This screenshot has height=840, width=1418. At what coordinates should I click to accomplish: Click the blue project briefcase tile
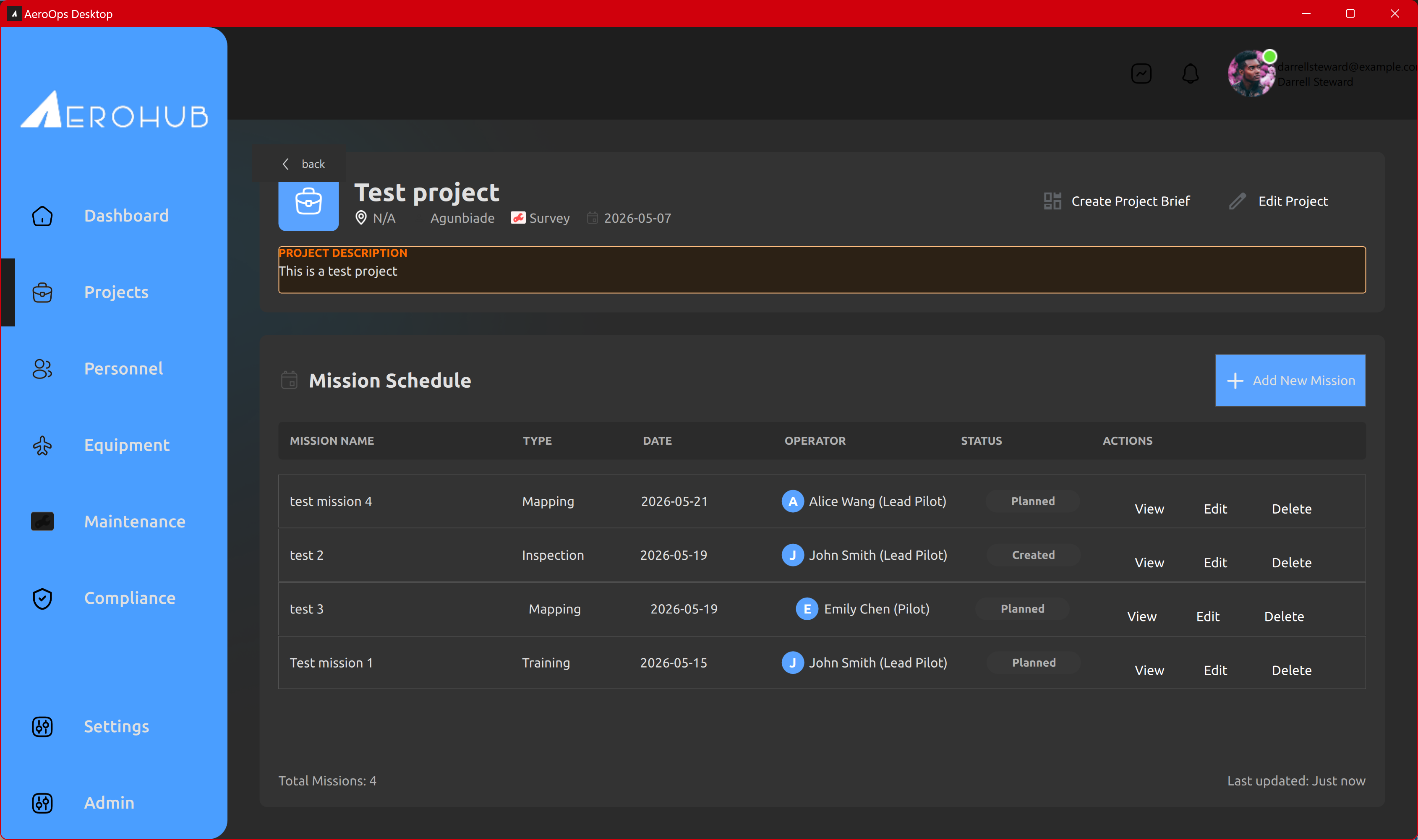coord(308,206)
